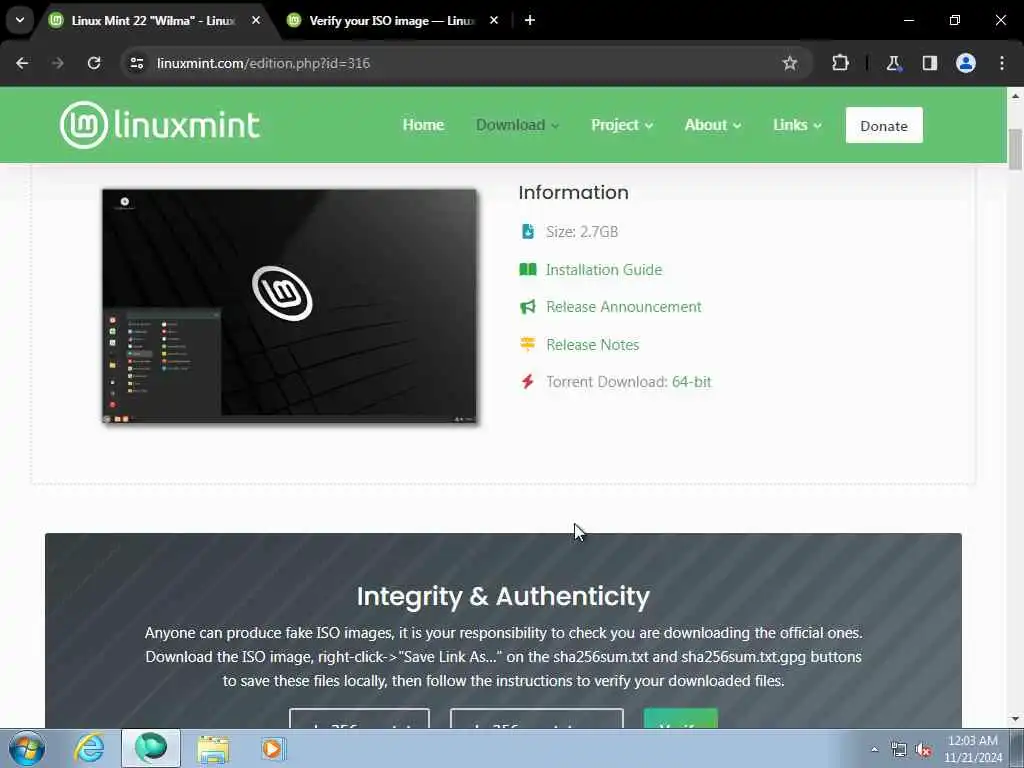Bookmark this page with the star icon
Screen dimensions: 1024x768
tap(790, 63)
